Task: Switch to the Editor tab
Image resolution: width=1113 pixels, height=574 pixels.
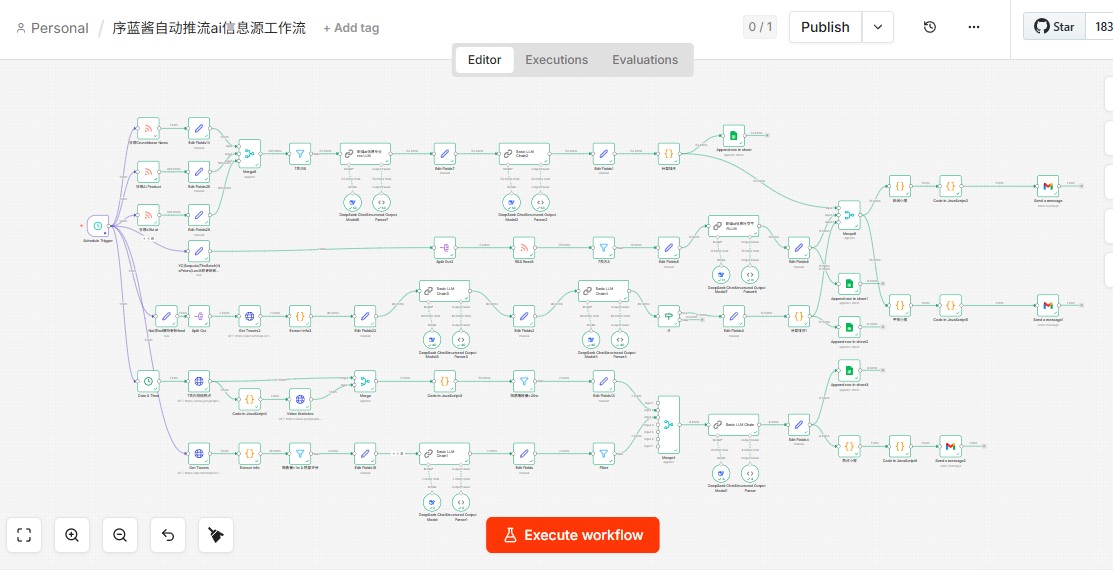Action: 484,60
